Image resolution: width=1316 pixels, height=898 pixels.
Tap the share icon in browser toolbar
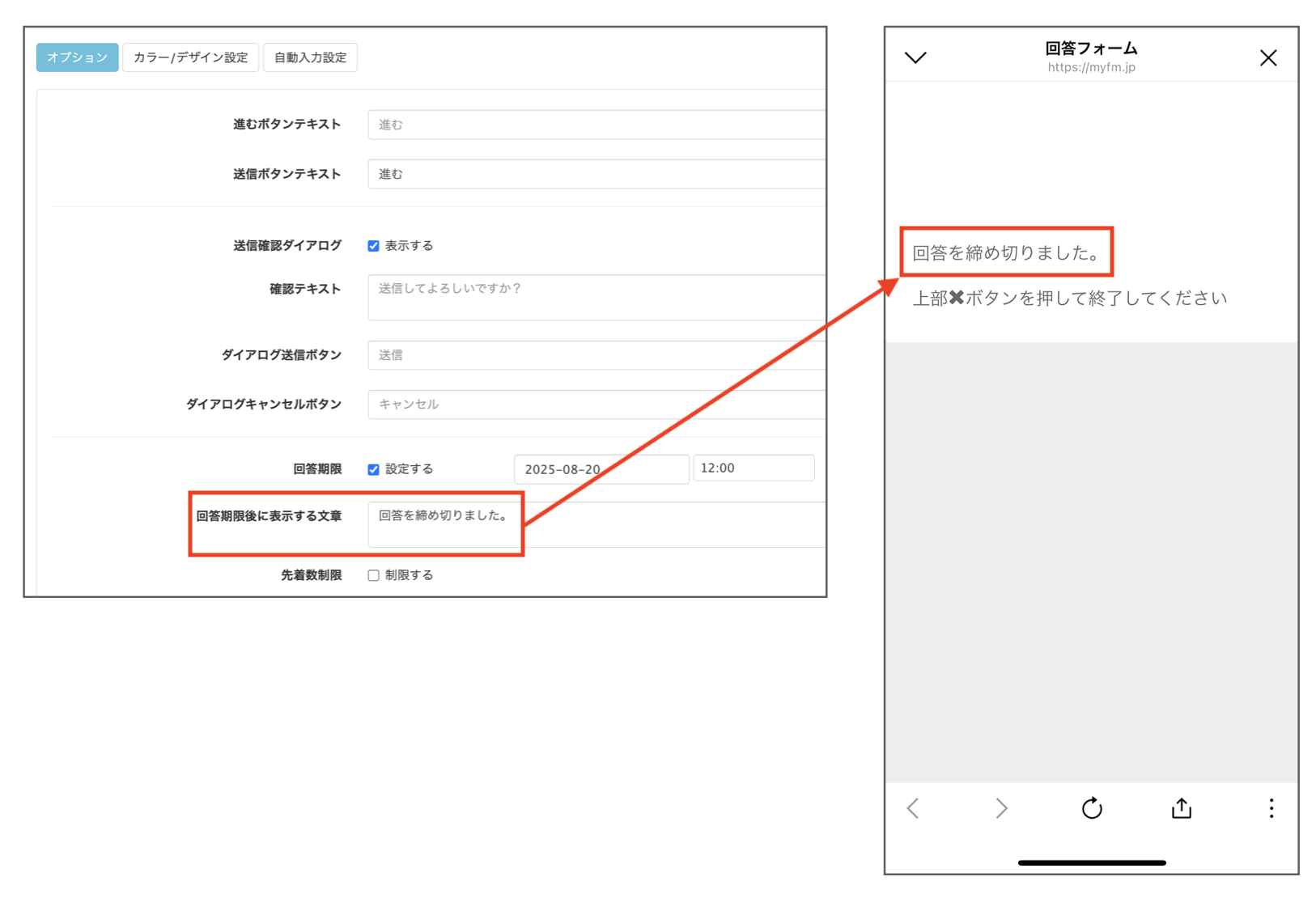[1181, 808]
